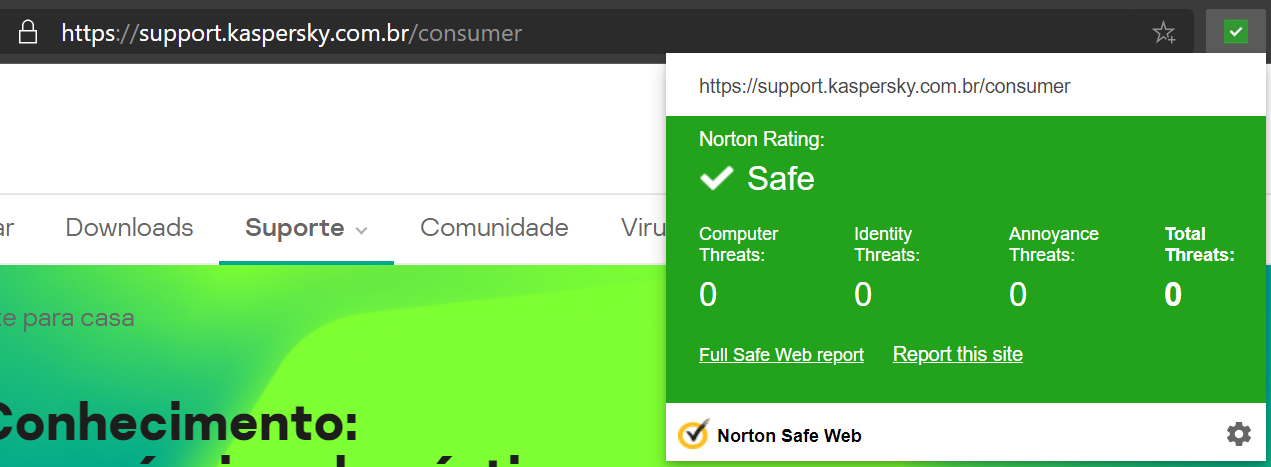
Task: Click the Total Threats count
Action: point(1173,295)
